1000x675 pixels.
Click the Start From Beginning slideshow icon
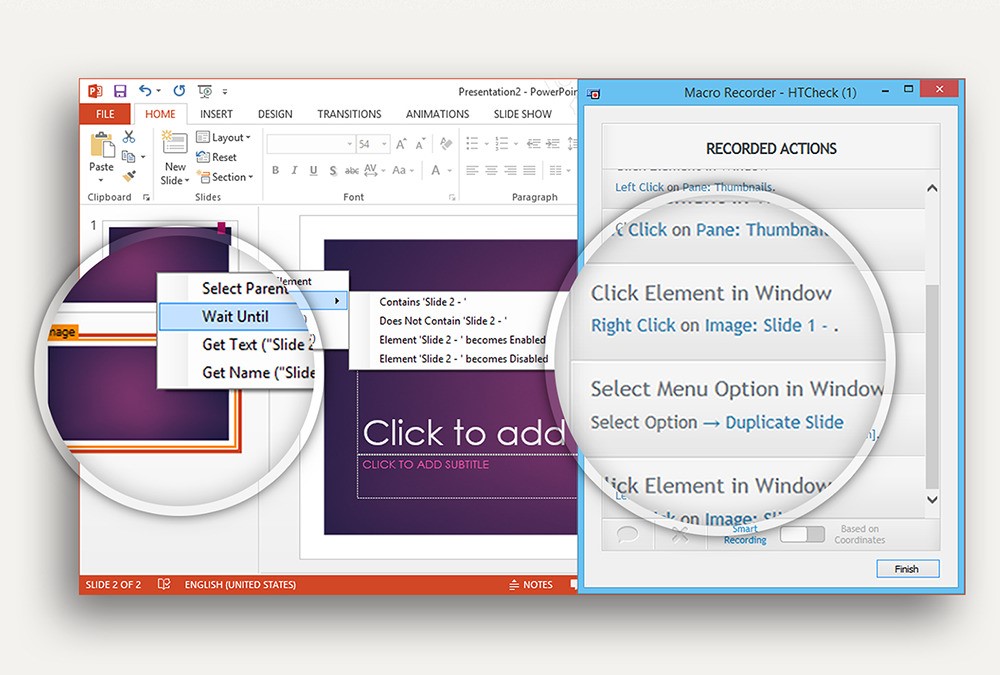coord(205,91)
